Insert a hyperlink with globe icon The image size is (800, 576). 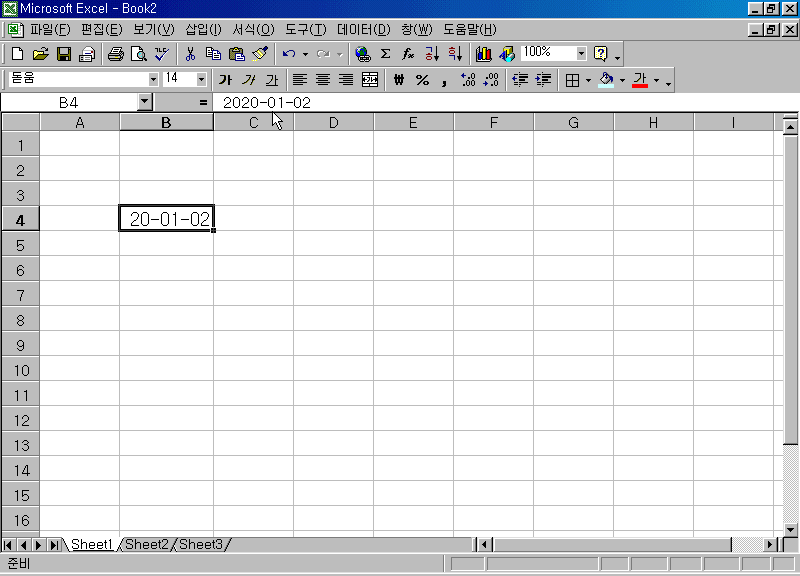362,54
